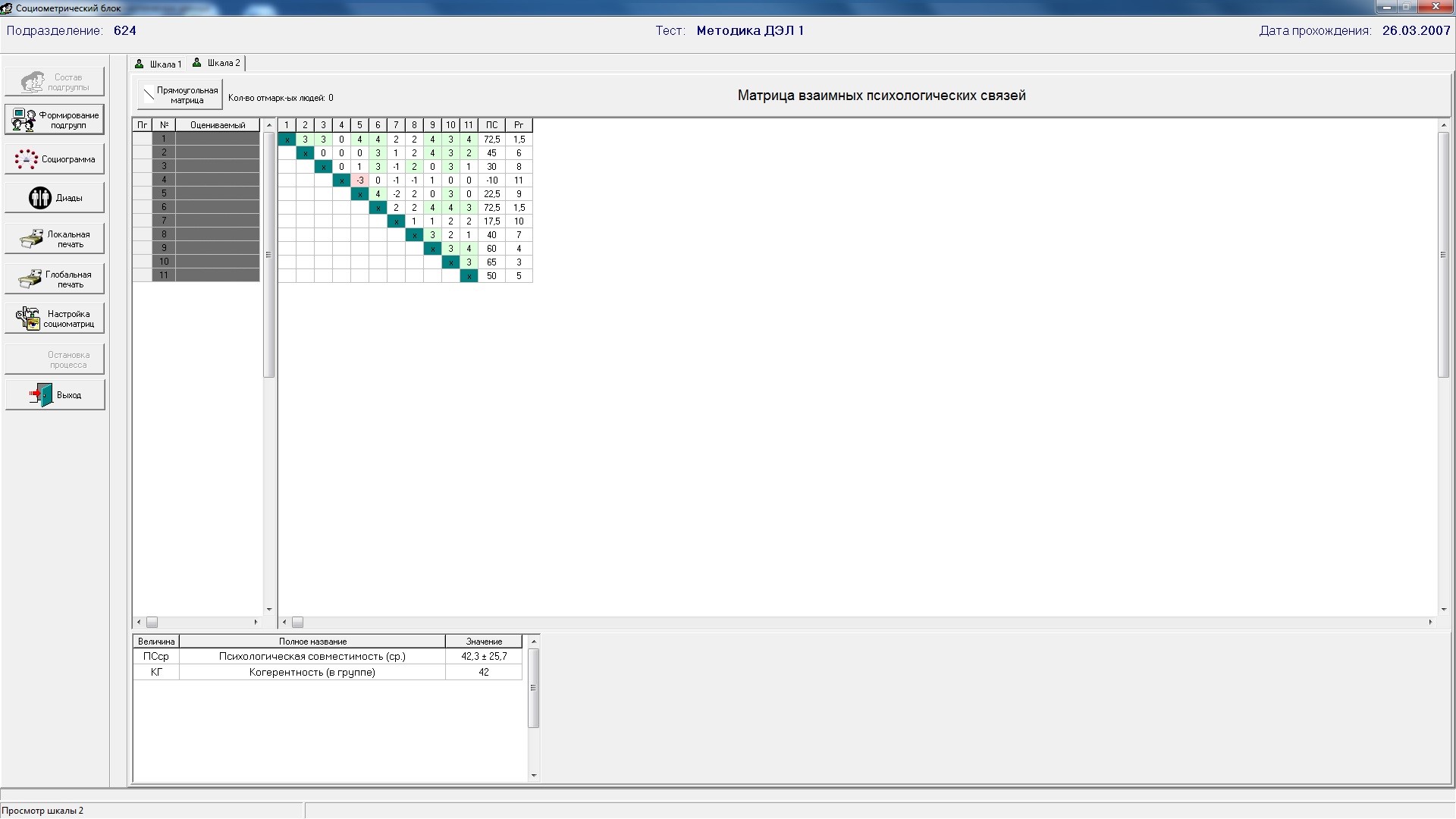
Task: Open the Социограмма view
Action: (55, 159)
